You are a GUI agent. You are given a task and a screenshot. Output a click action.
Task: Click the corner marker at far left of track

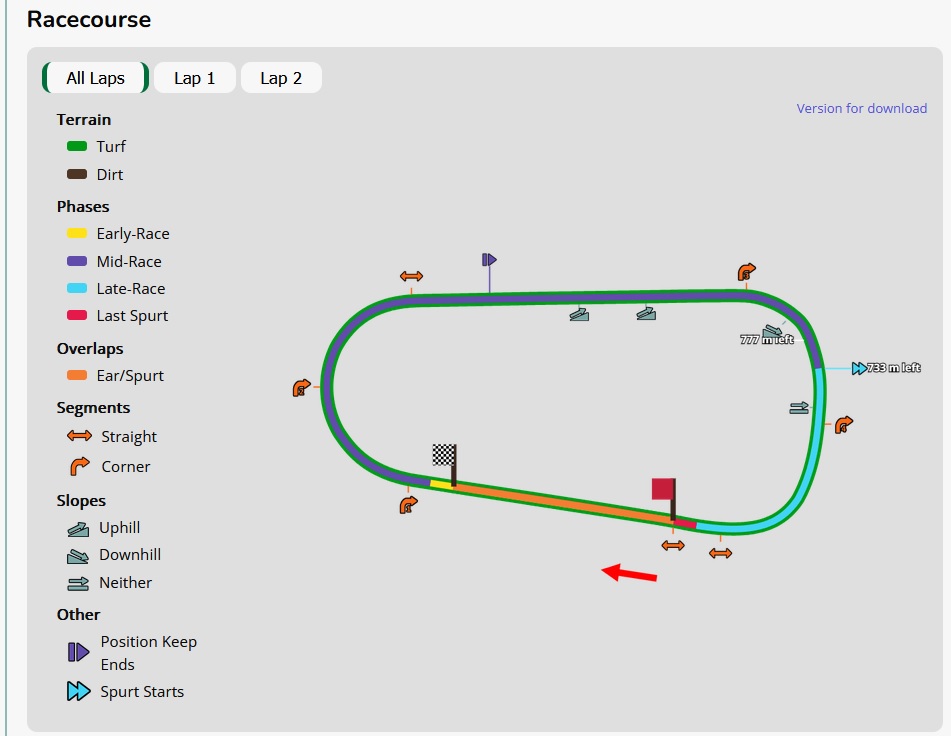pyautogui.click(x=301, y=387)
